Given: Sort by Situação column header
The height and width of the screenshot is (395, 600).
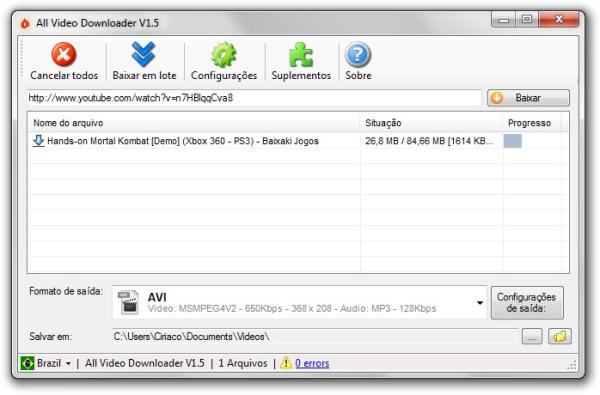Looking at the screenshot, I should pyautogui.click(x=431, y=123).
